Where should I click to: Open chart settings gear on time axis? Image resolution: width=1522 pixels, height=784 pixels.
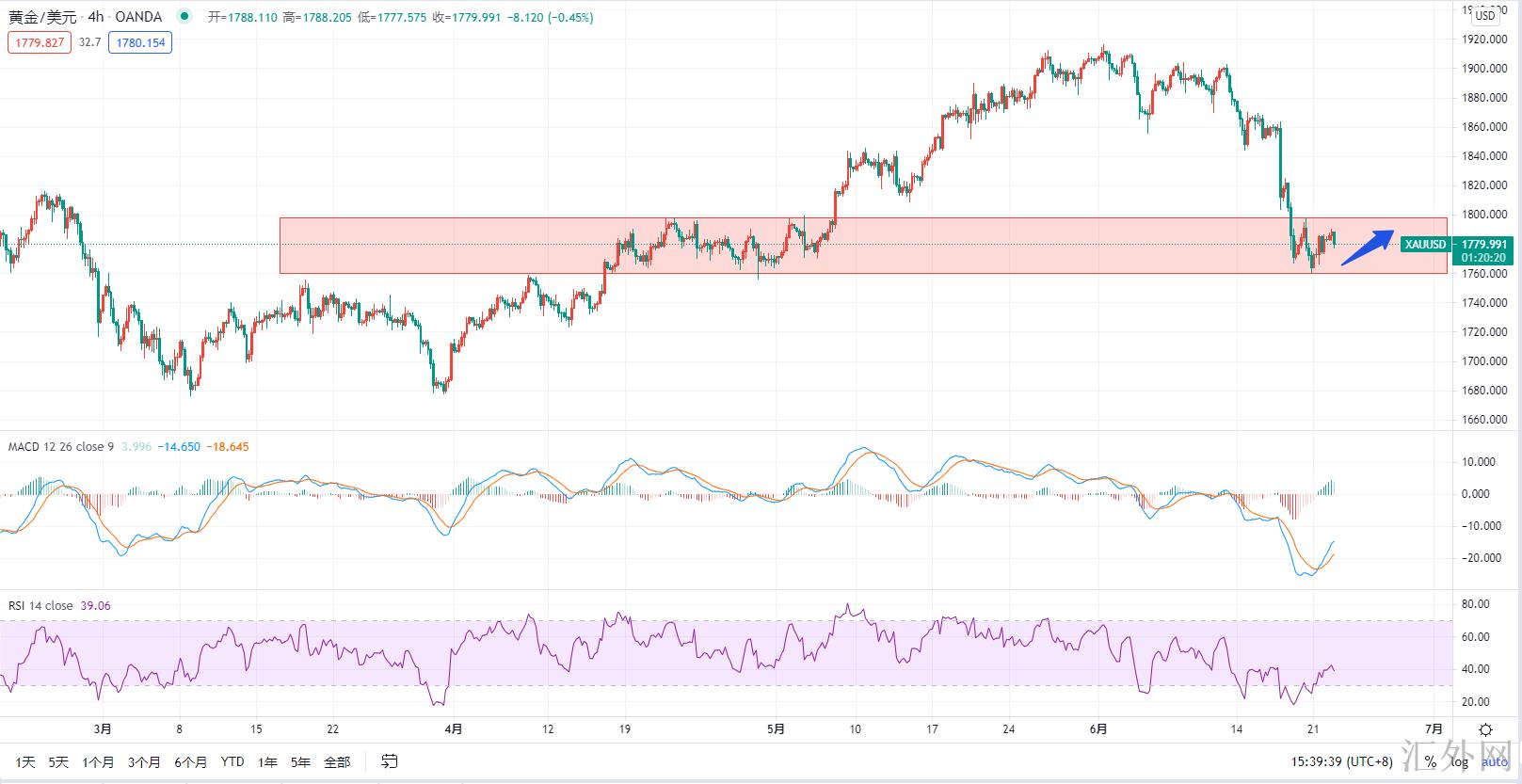tap(1485, 729)
